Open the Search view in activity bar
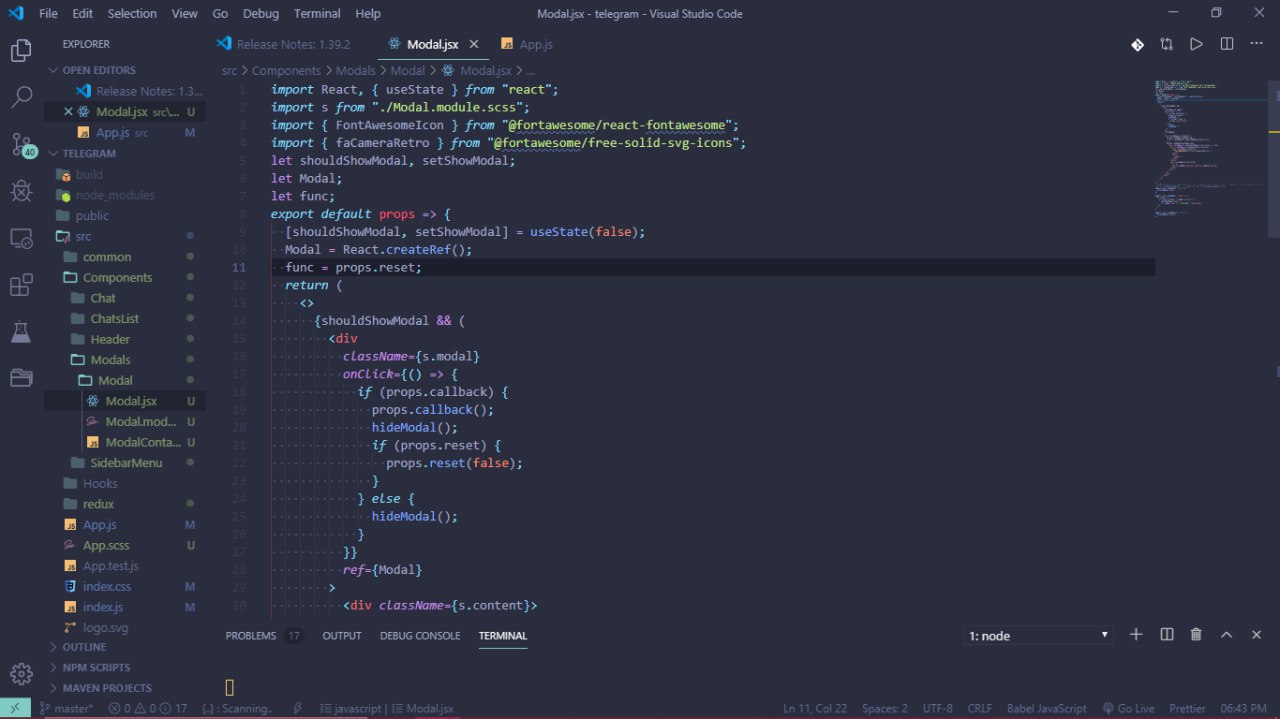Screen dimensions: 1280x719 tap(21, 97)
